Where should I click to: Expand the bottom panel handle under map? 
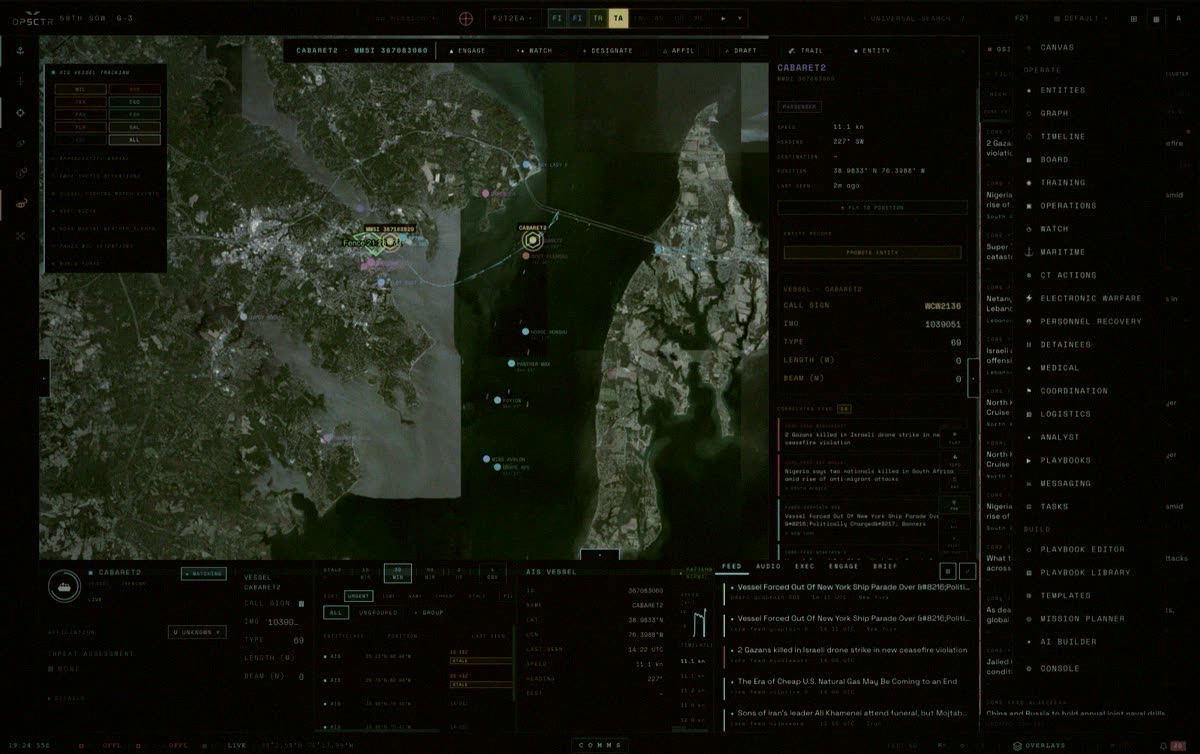600,553
